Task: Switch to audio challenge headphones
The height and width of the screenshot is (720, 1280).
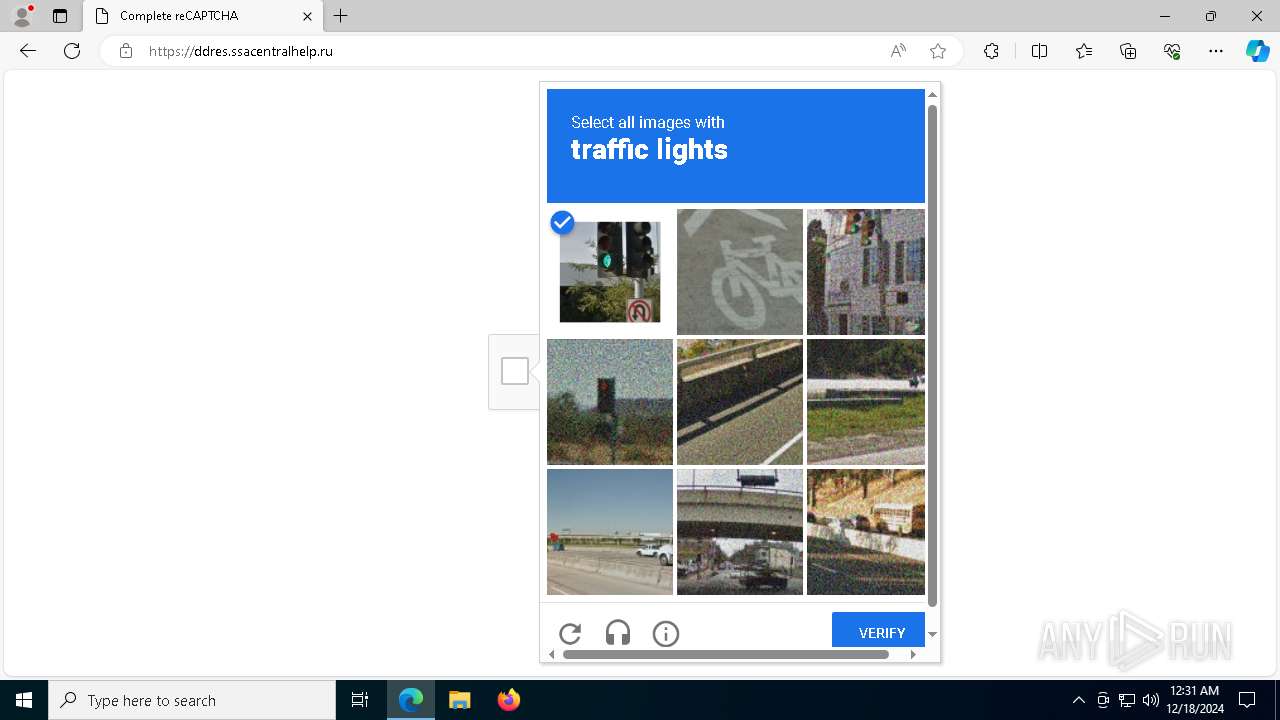Action: 618,633
